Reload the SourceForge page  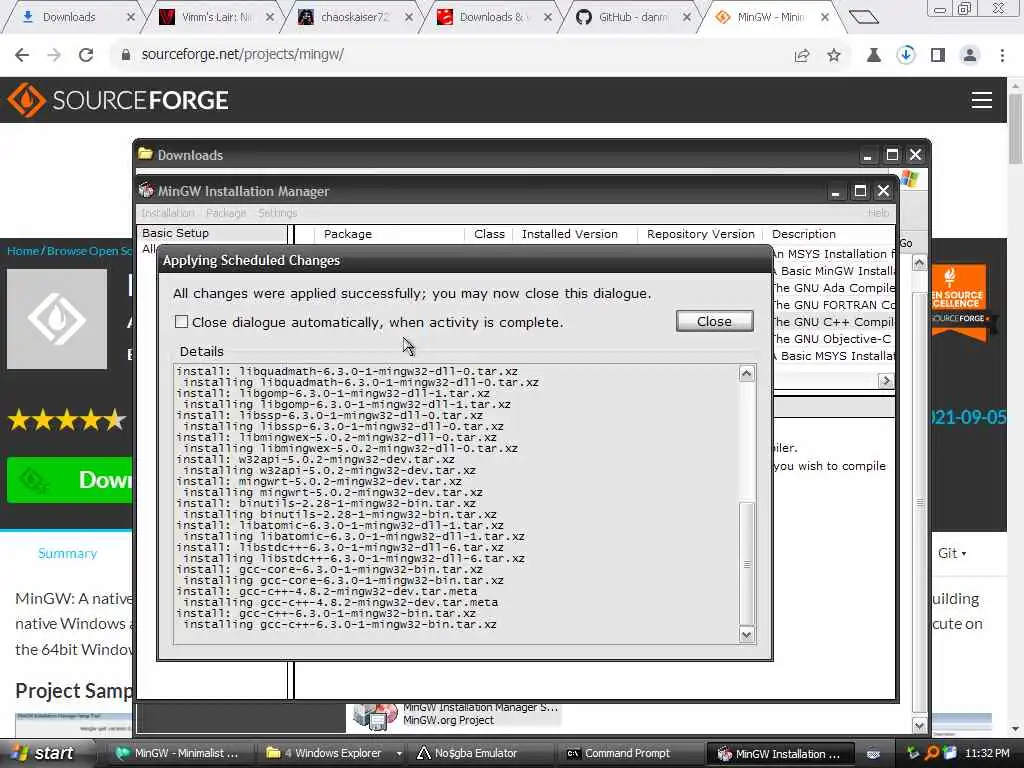coord(86,55)
